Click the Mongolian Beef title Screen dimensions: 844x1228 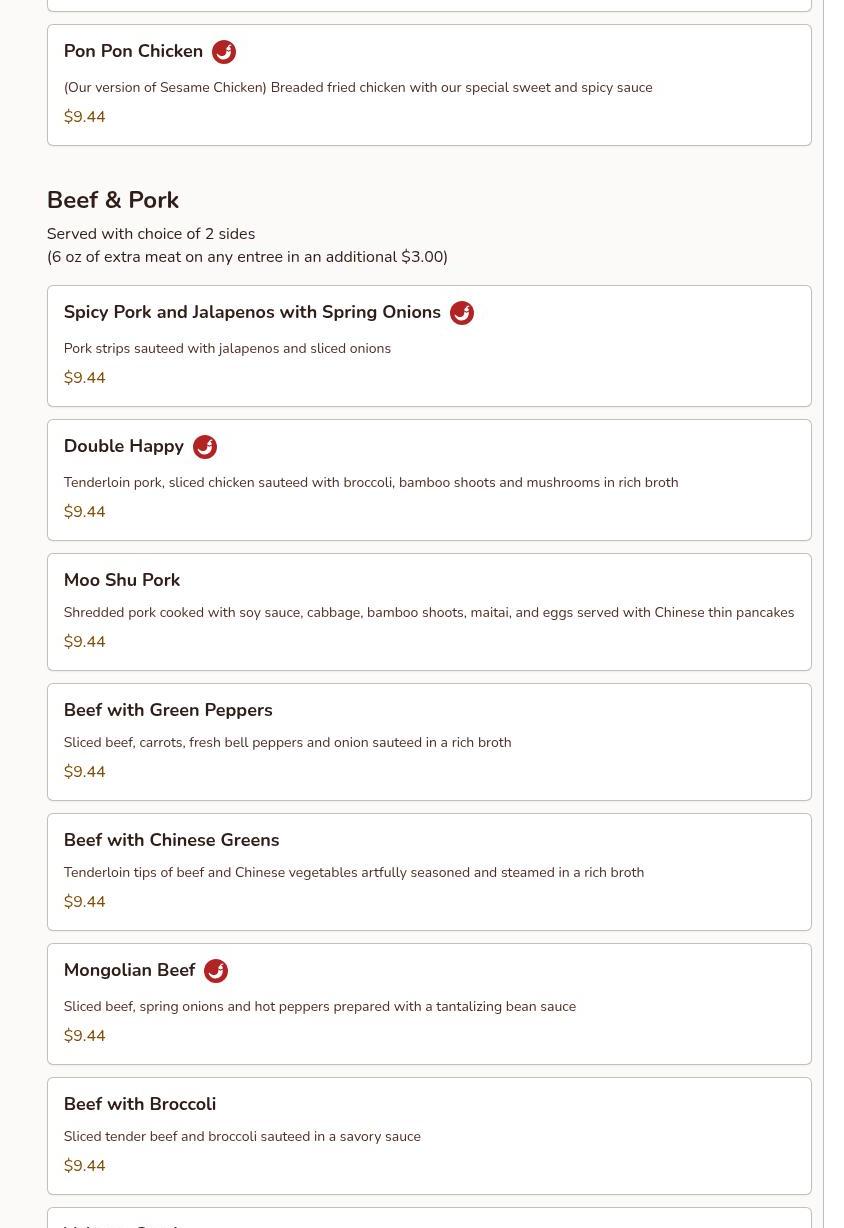(129, 970)
